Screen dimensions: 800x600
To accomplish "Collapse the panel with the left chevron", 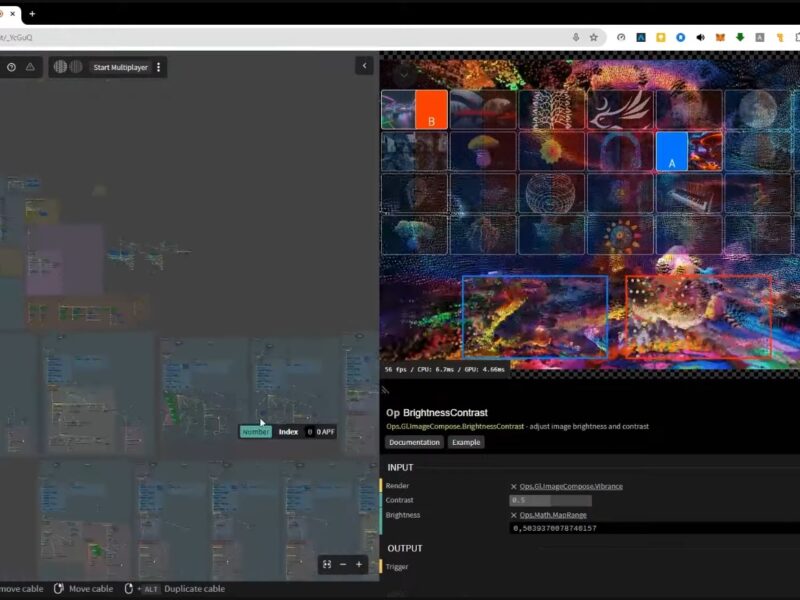I will (364, 66).
